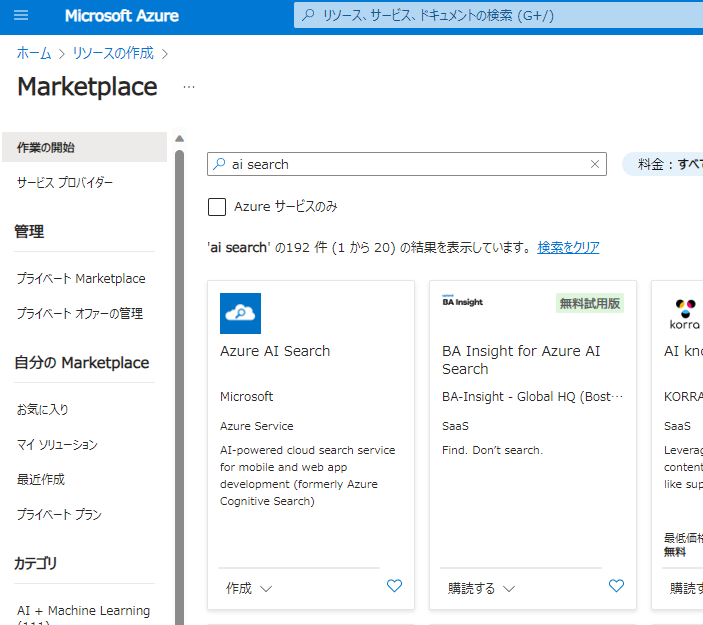Open プライベート Marketplace

[x=81, y=278]
